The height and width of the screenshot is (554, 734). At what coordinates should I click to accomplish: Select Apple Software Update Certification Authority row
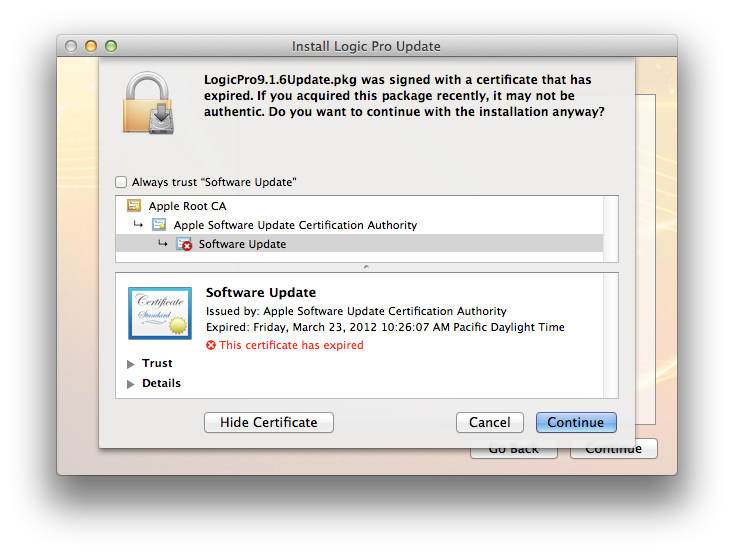tap(359, 225)
